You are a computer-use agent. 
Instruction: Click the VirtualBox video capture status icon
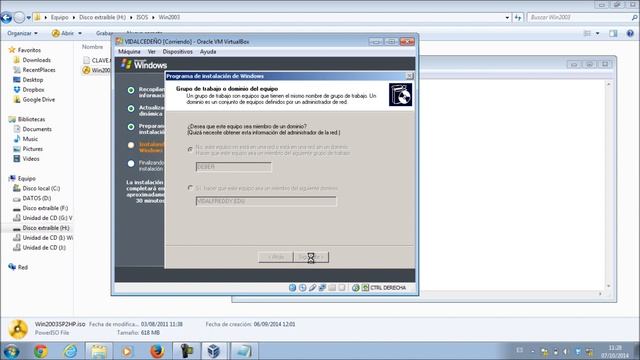pos(342,288)
